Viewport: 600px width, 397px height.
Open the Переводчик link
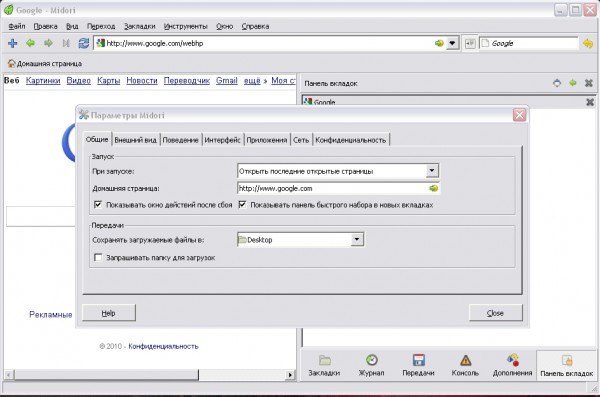click(x=187, y=81)
